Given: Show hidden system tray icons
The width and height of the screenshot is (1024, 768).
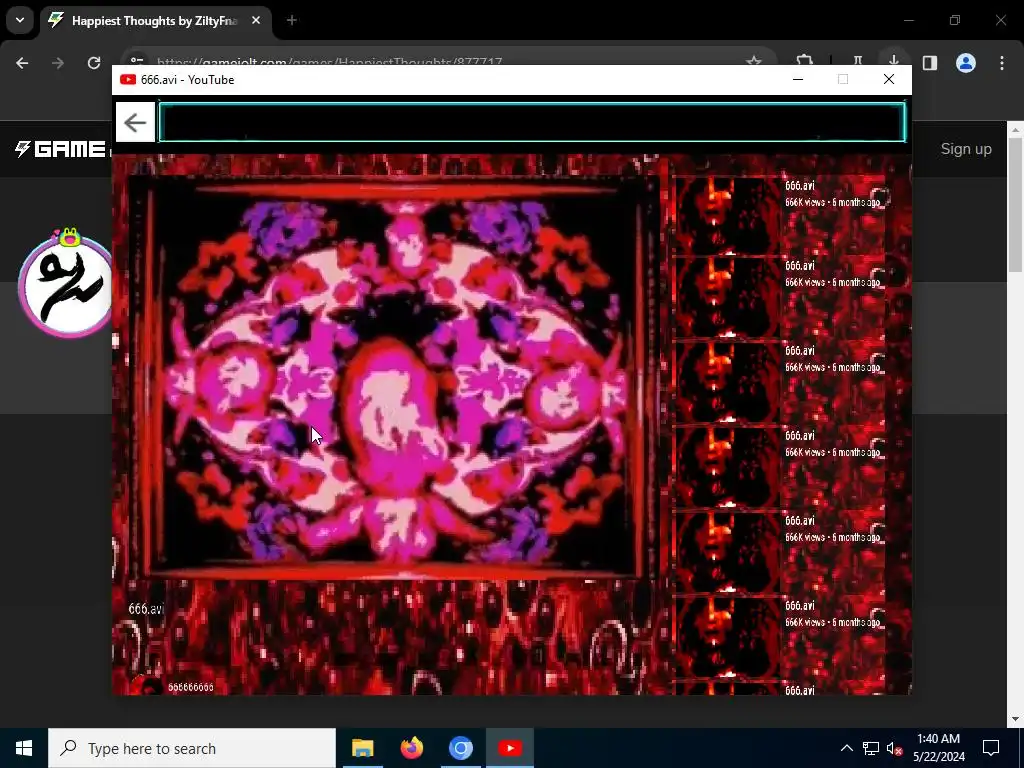Looking at the screenshot, I should click(x=846, y=748).
